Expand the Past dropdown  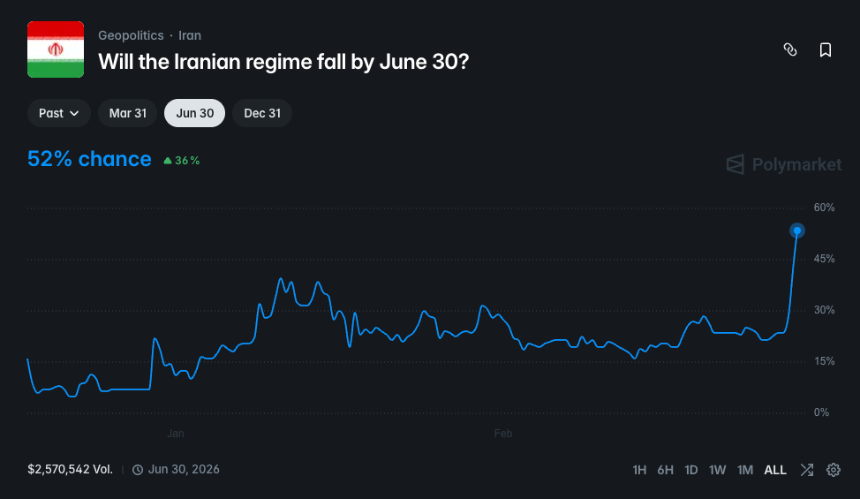(x=59, y=113)
